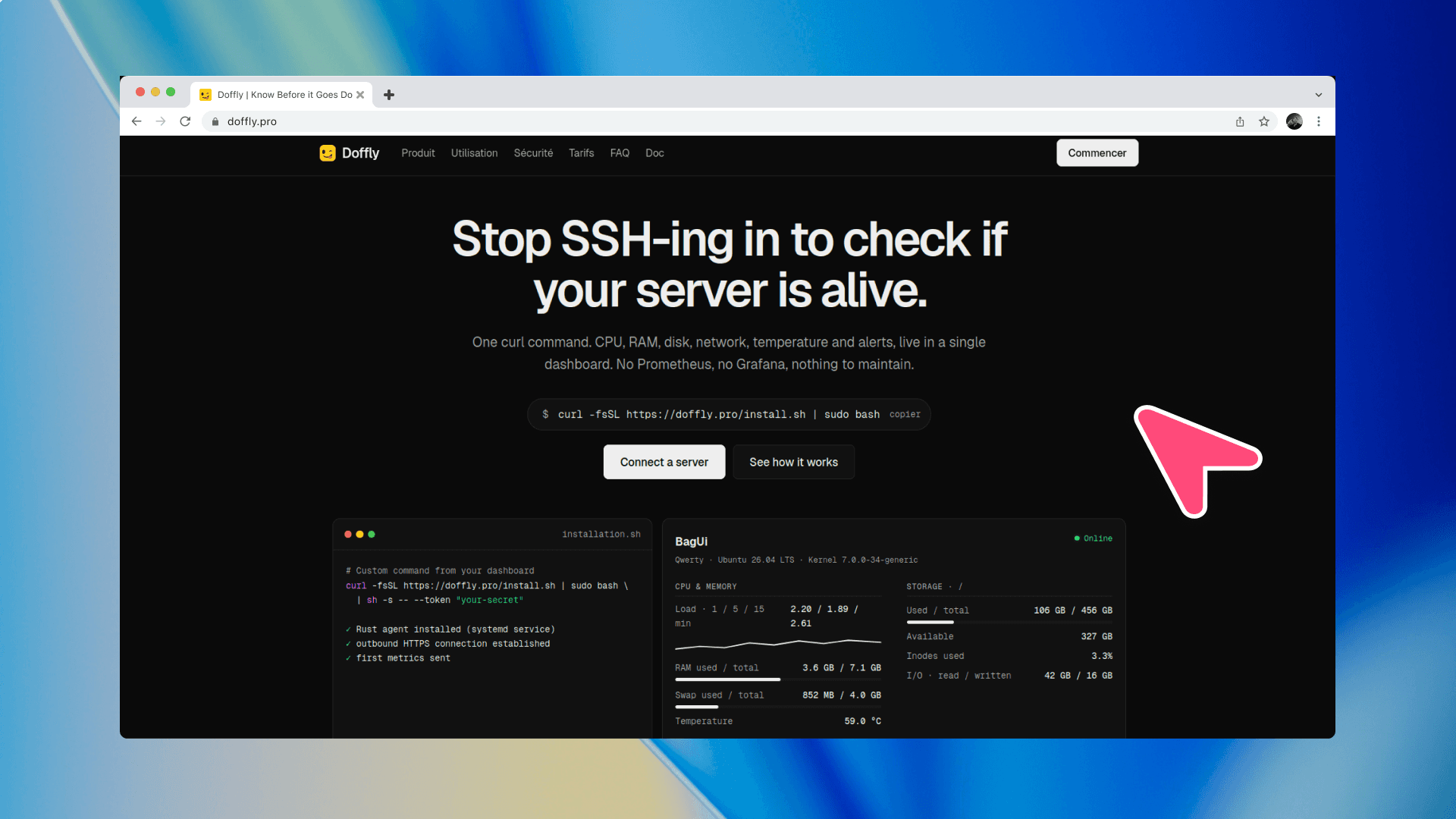Click the storage Used / total progress bar
Image resolution: width=1456 pixels, height=819 pixels.
1009,622
